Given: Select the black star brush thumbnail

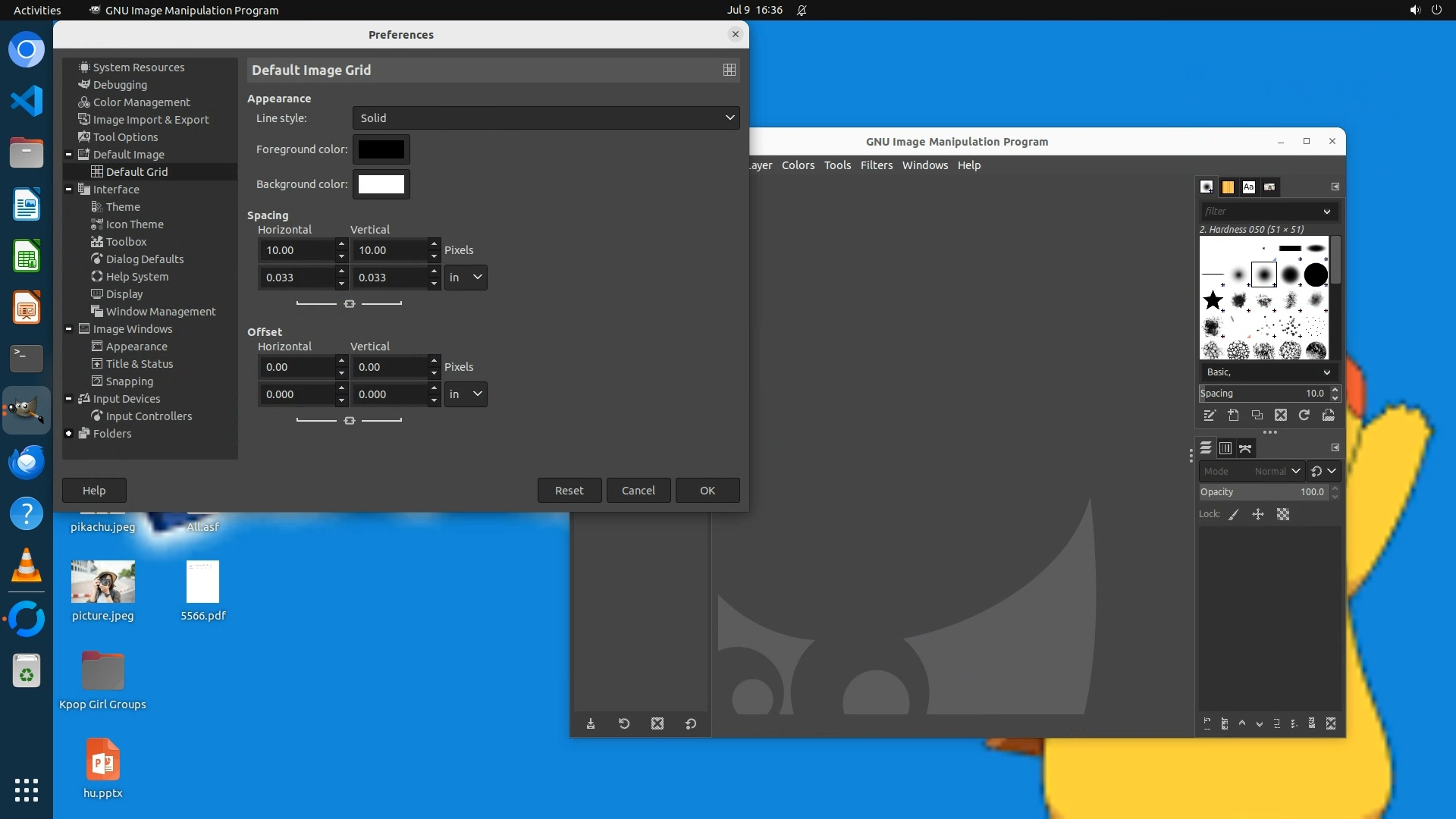Looking at the screenshot, I should tap(1213, 300).
